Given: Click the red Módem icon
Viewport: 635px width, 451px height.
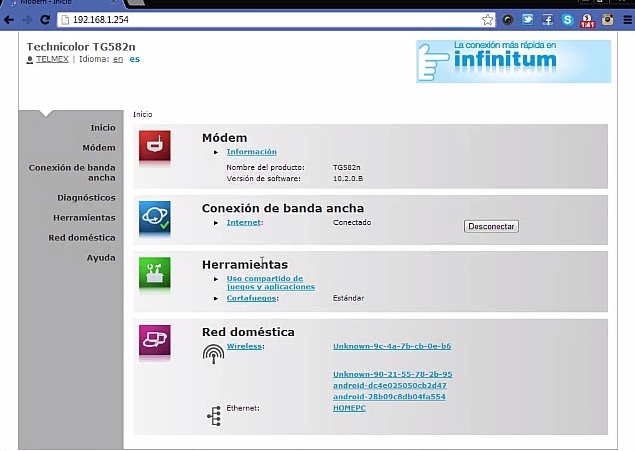Looking at the screenshot, I should pos(154,147).
